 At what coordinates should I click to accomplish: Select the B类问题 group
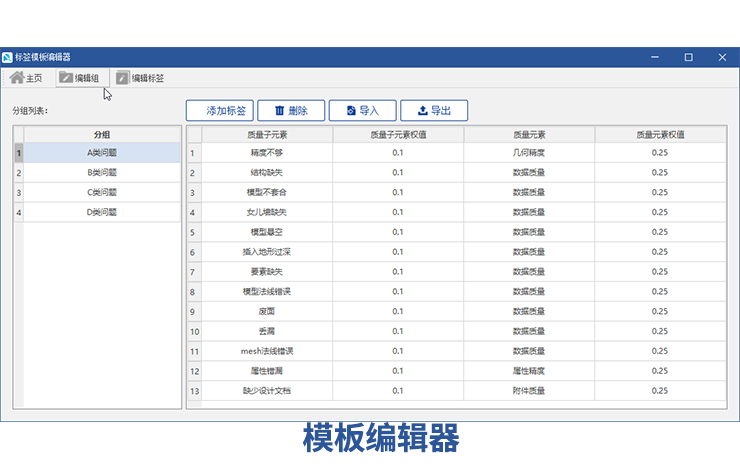point(102,172)
